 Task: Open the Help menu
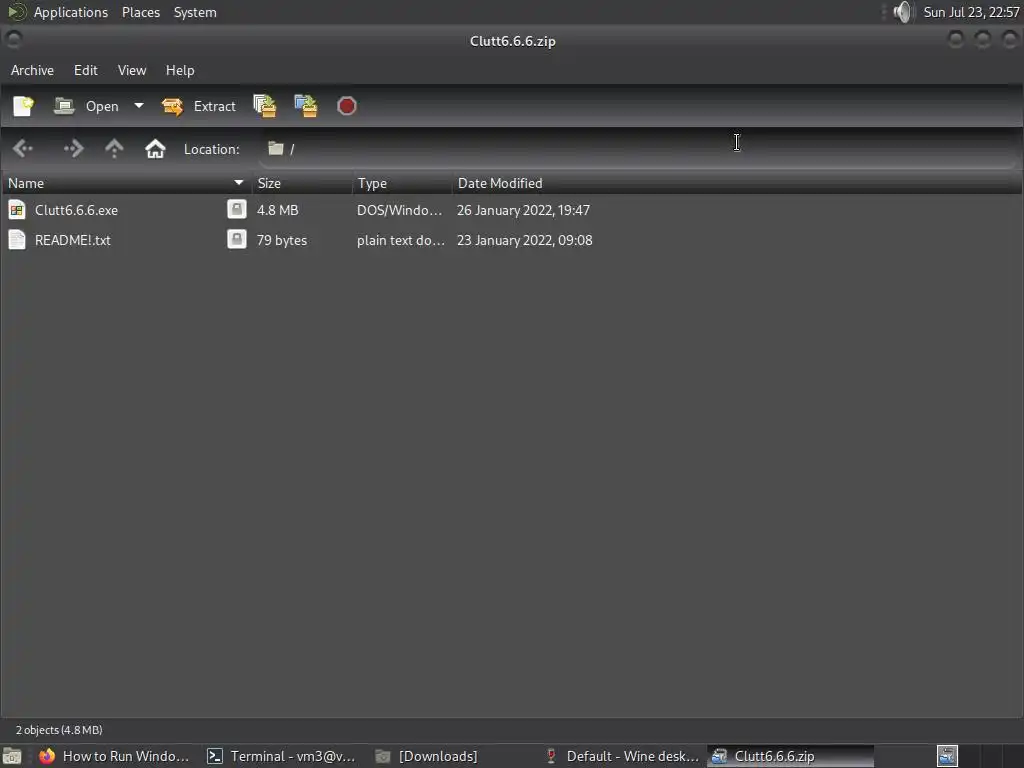180,70
